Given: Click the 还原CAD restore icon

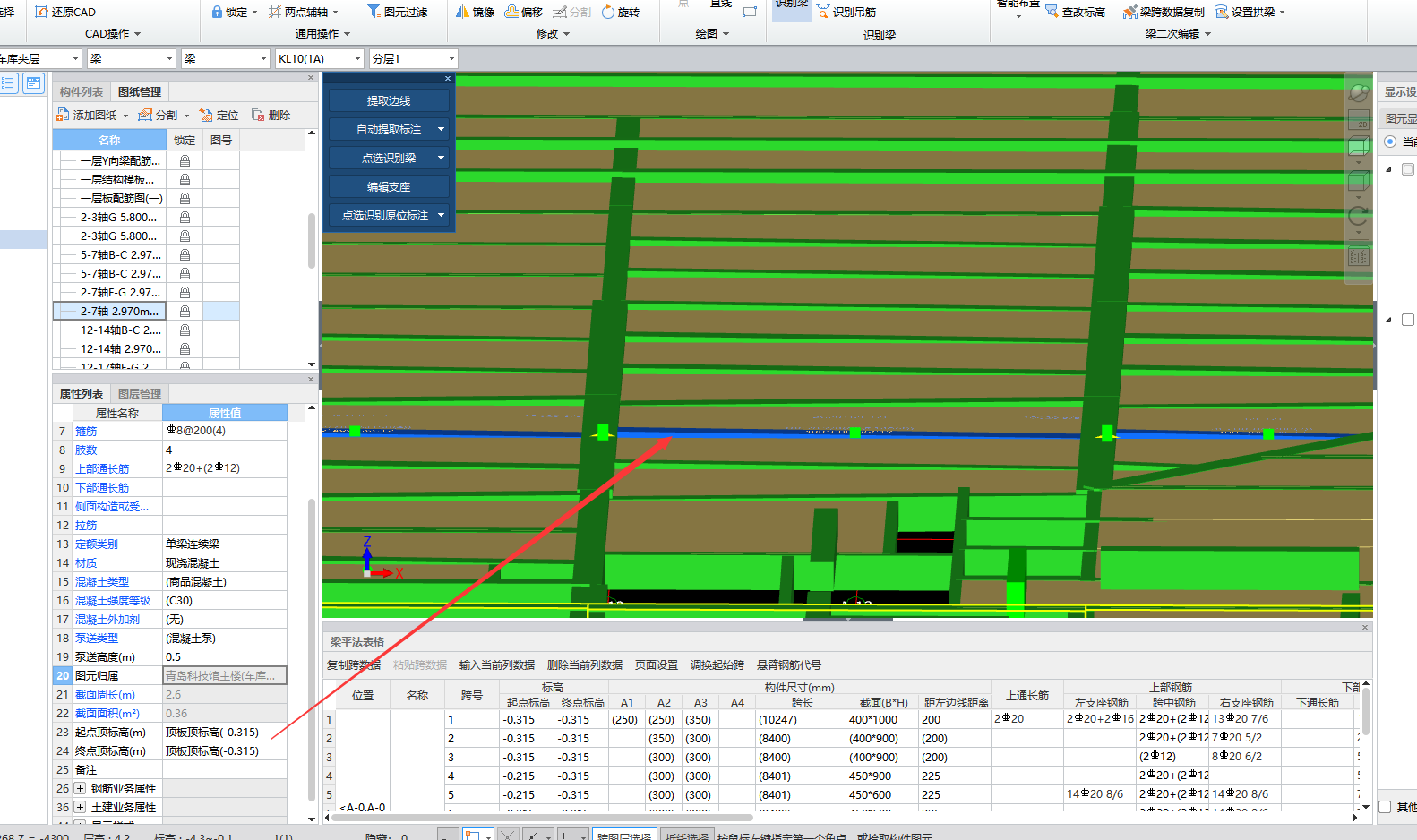Looking at the screenshot, I should [42, 12].
